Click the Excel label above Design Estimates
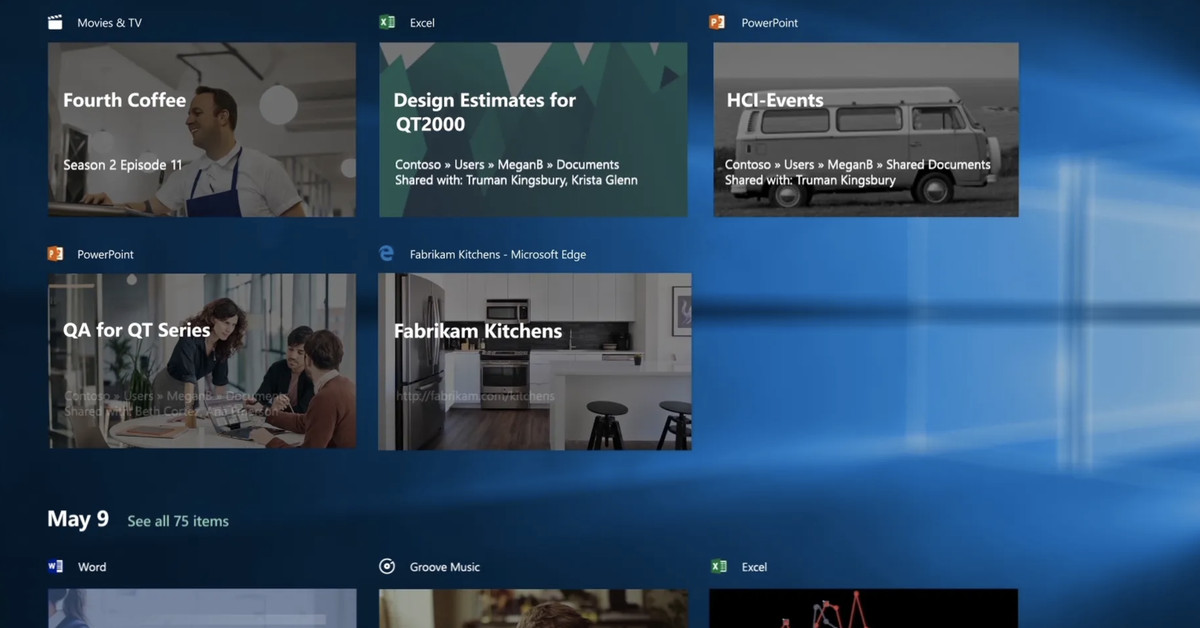 422,23
